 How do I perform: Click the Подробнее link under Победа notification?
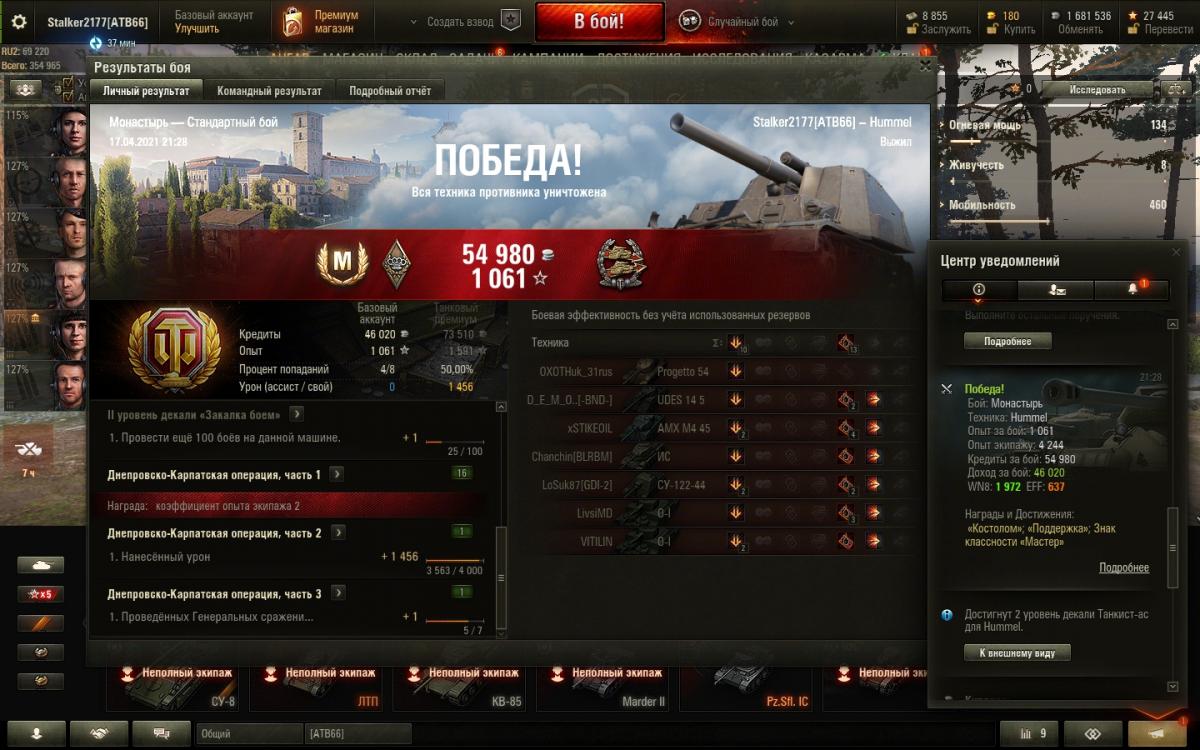click(x=1124, y=568)
